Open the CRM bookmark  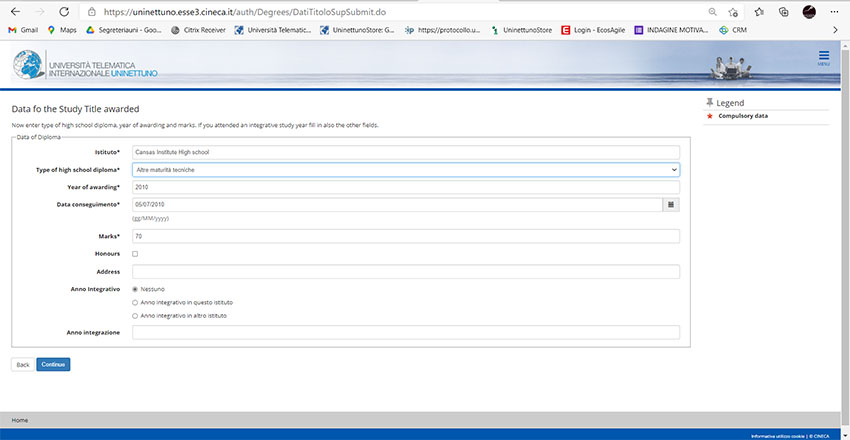pos(733,30)
